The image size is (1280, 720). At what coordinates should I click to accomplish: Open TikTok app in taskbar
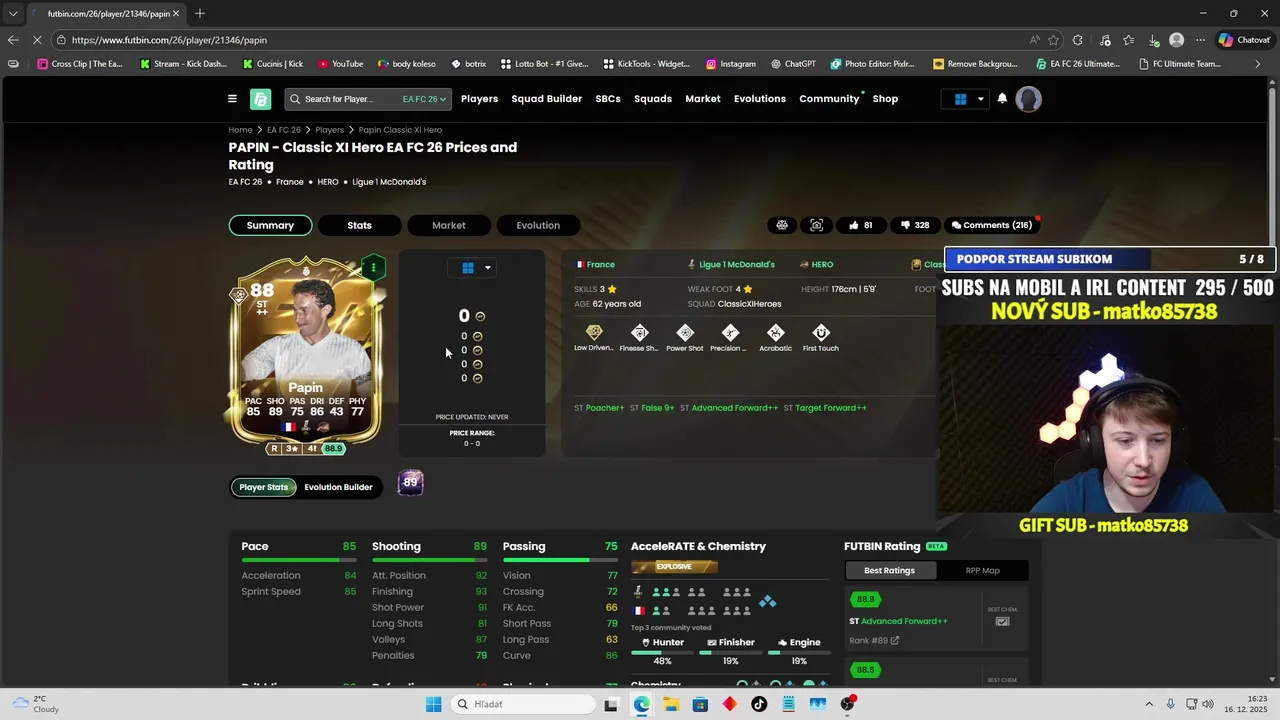[x=759, y=704]
